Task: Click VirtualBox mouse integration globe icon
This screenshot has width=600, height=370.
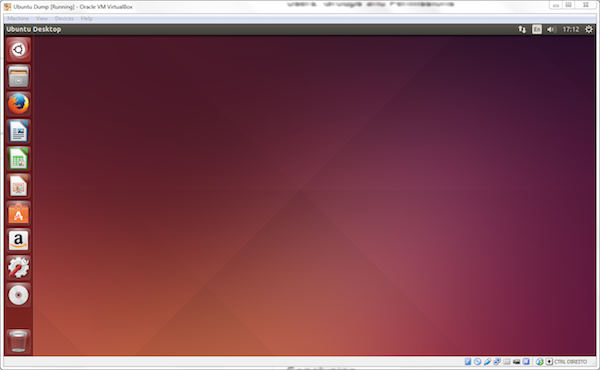Action: [540, 362]
